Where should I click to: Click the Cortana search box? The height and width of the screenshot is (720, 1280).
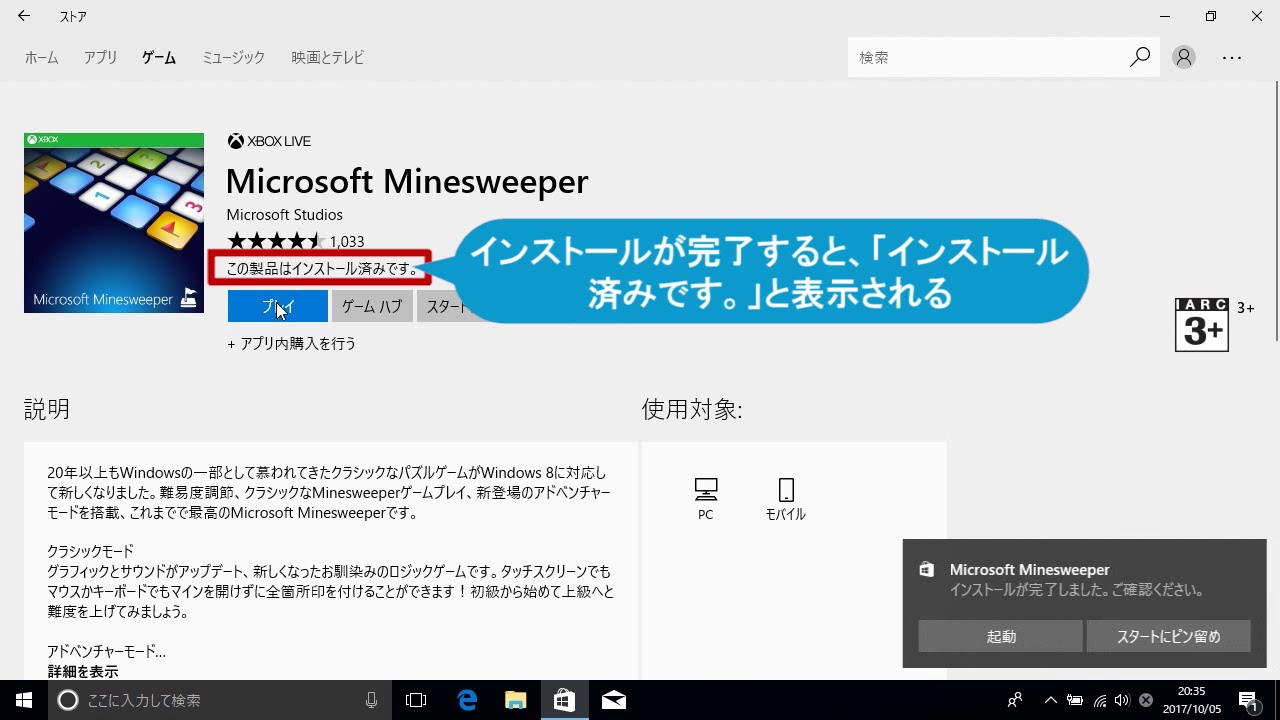(x=220, y=700)
